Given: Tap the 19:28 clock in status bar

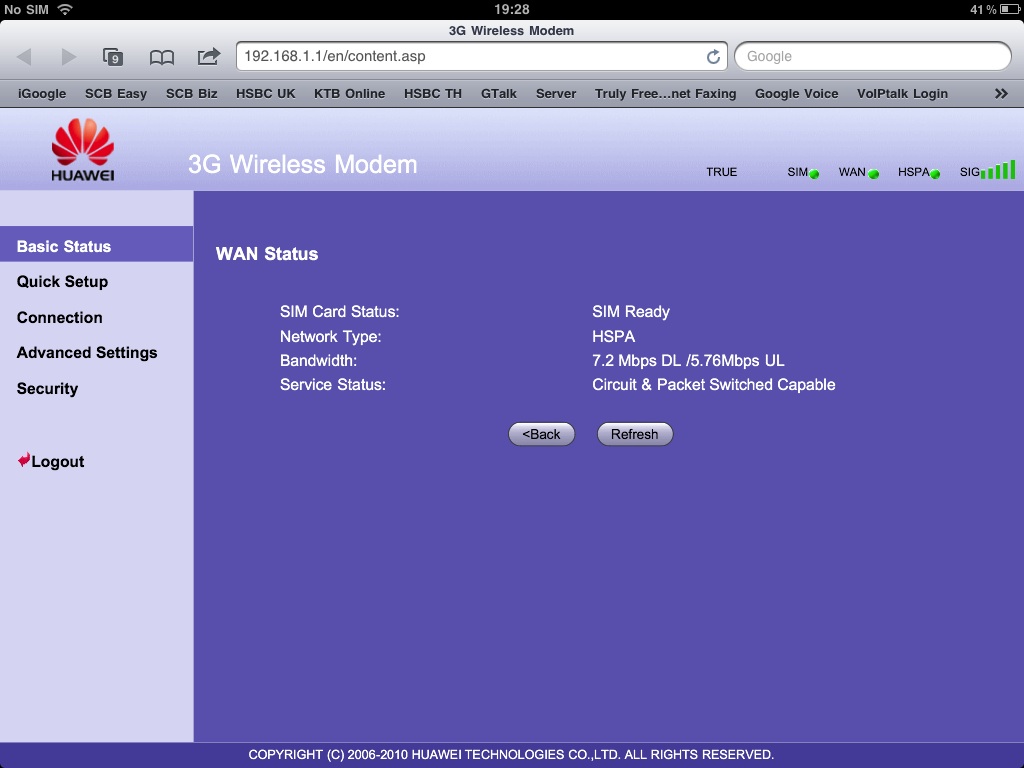Looking at the screenshot, I should coord(511,9).
